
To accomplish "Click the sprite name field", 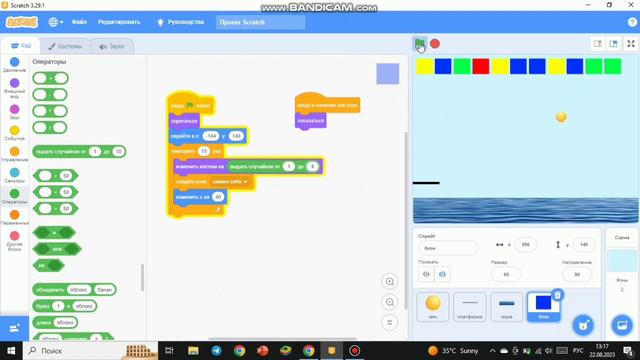I will [x=448, y=248].
